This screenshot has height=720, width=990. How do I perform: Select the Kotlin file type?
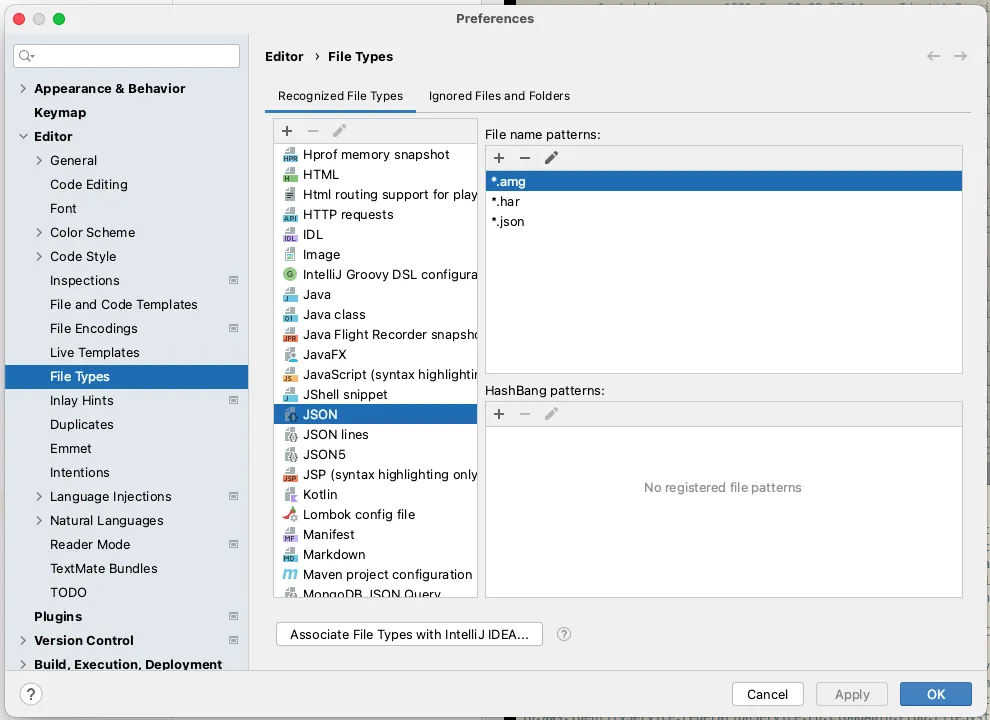coord(320,494)
